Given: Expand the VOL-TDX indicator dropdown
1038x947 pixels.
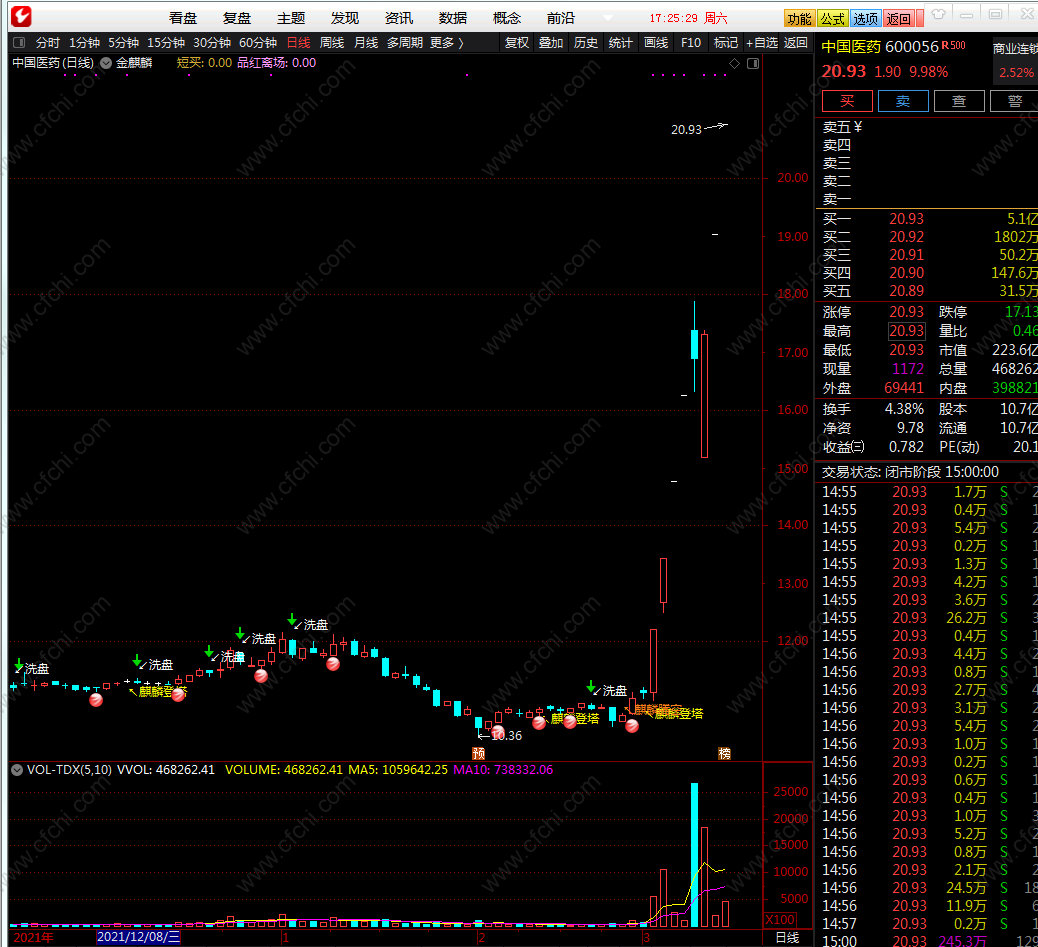Looking at the screenshot, I should click(x=17, y=770).
